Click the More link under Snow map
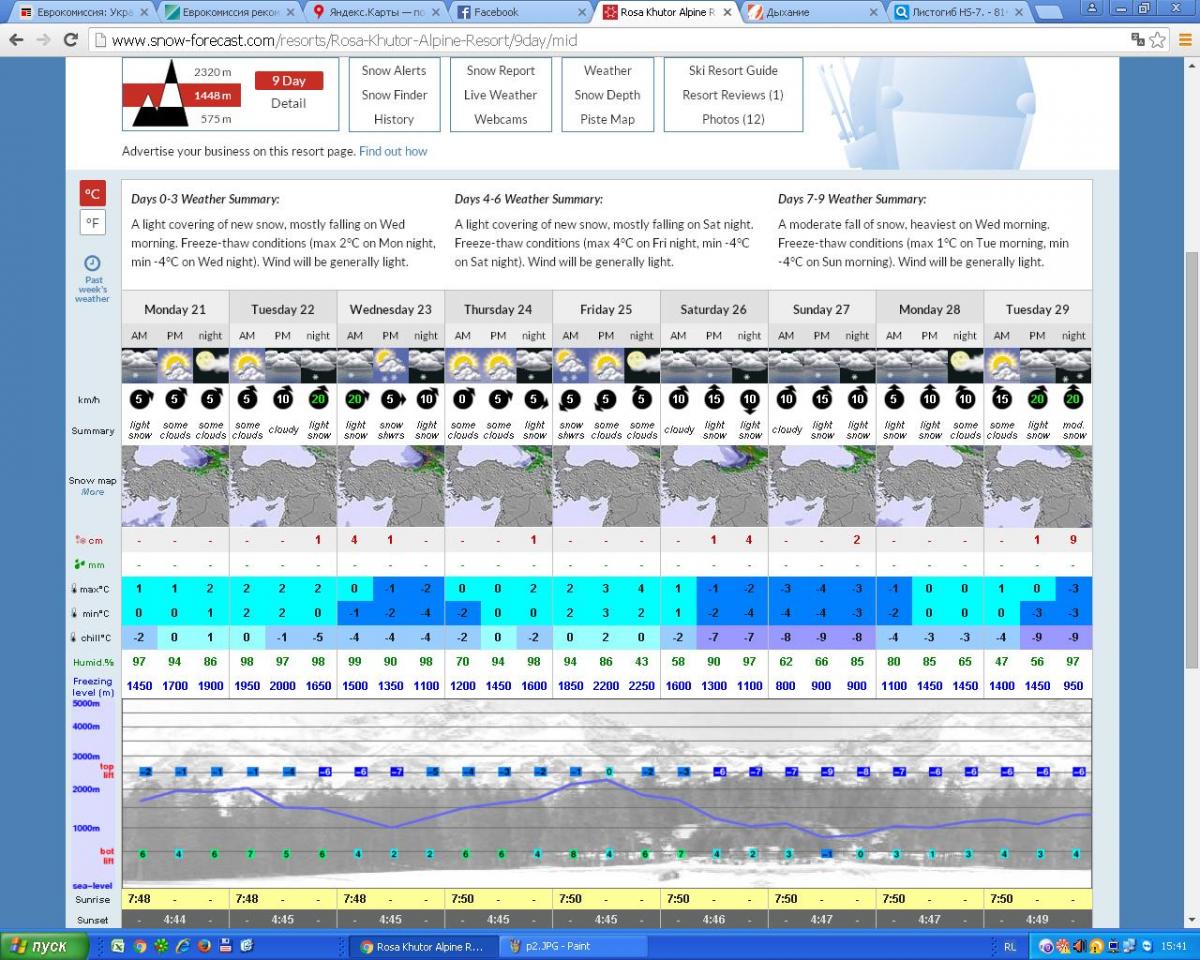The image size is (1200, 960). pos(92,492)
